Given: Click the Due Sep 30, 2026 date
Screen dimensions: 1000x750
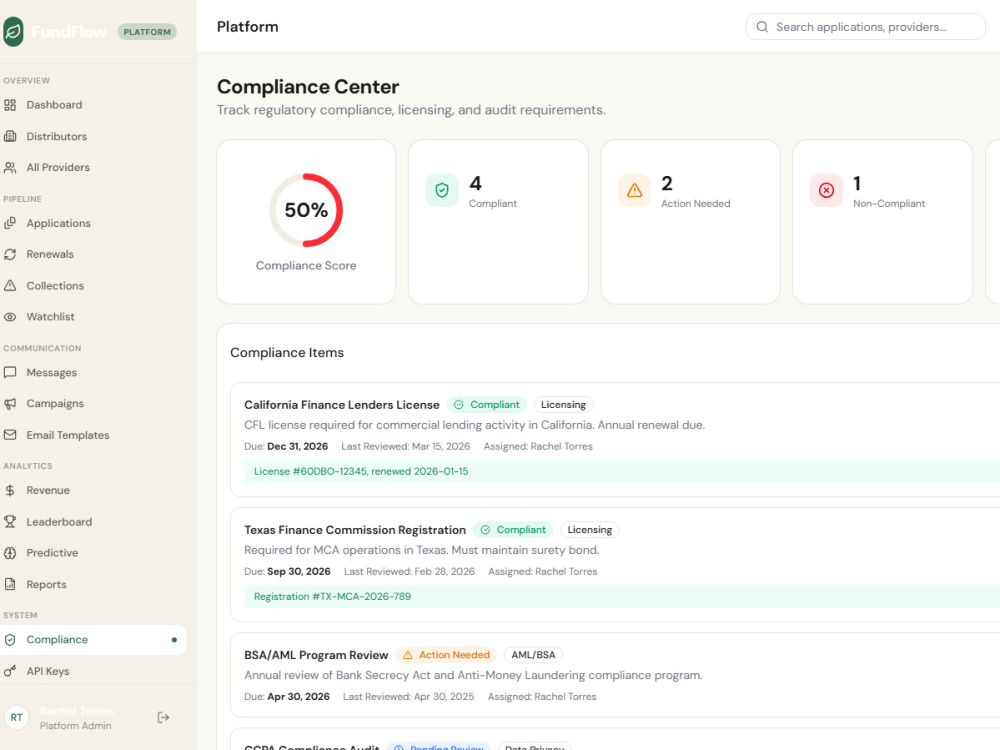Looking at the screenshot, I should [288, 571].
